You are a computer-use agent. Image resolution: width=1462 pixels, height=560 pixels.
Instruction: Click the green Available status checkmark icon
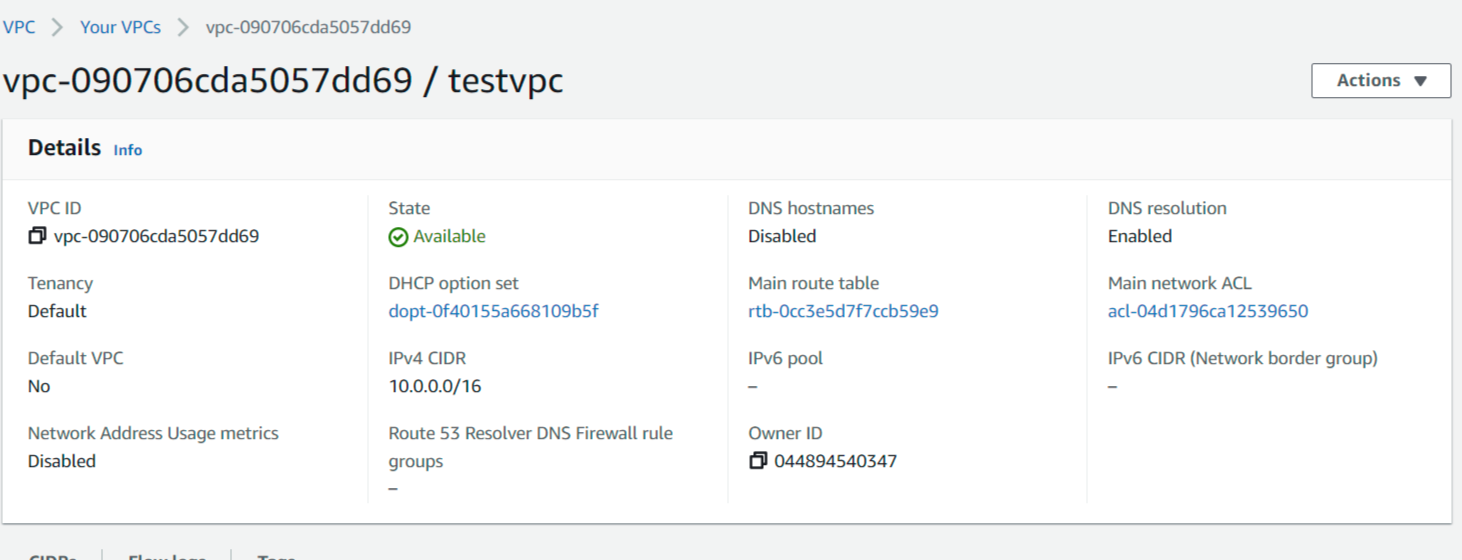pos(398,237)
